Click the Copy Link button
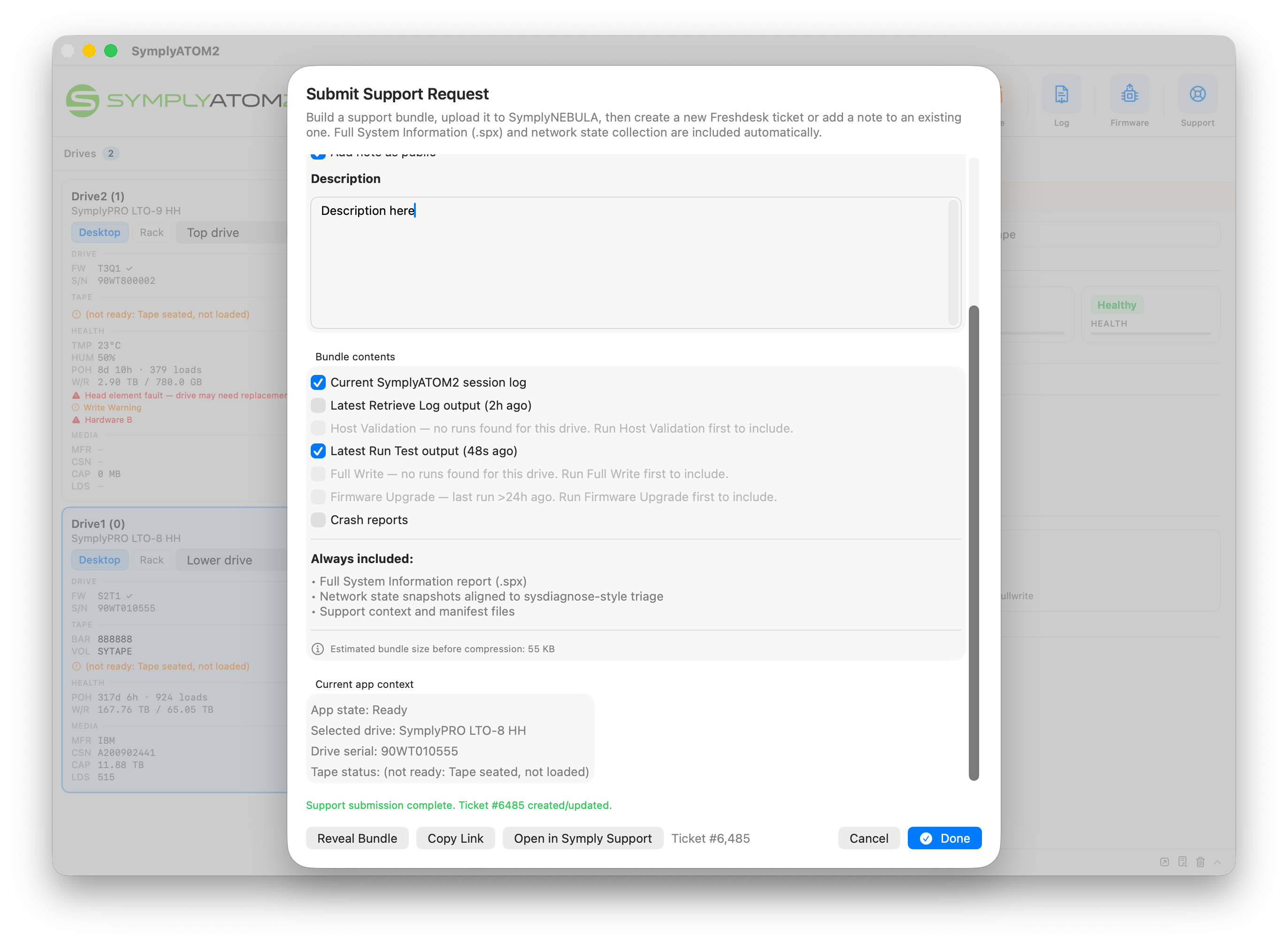The image size is (1288, 945). 455,838
